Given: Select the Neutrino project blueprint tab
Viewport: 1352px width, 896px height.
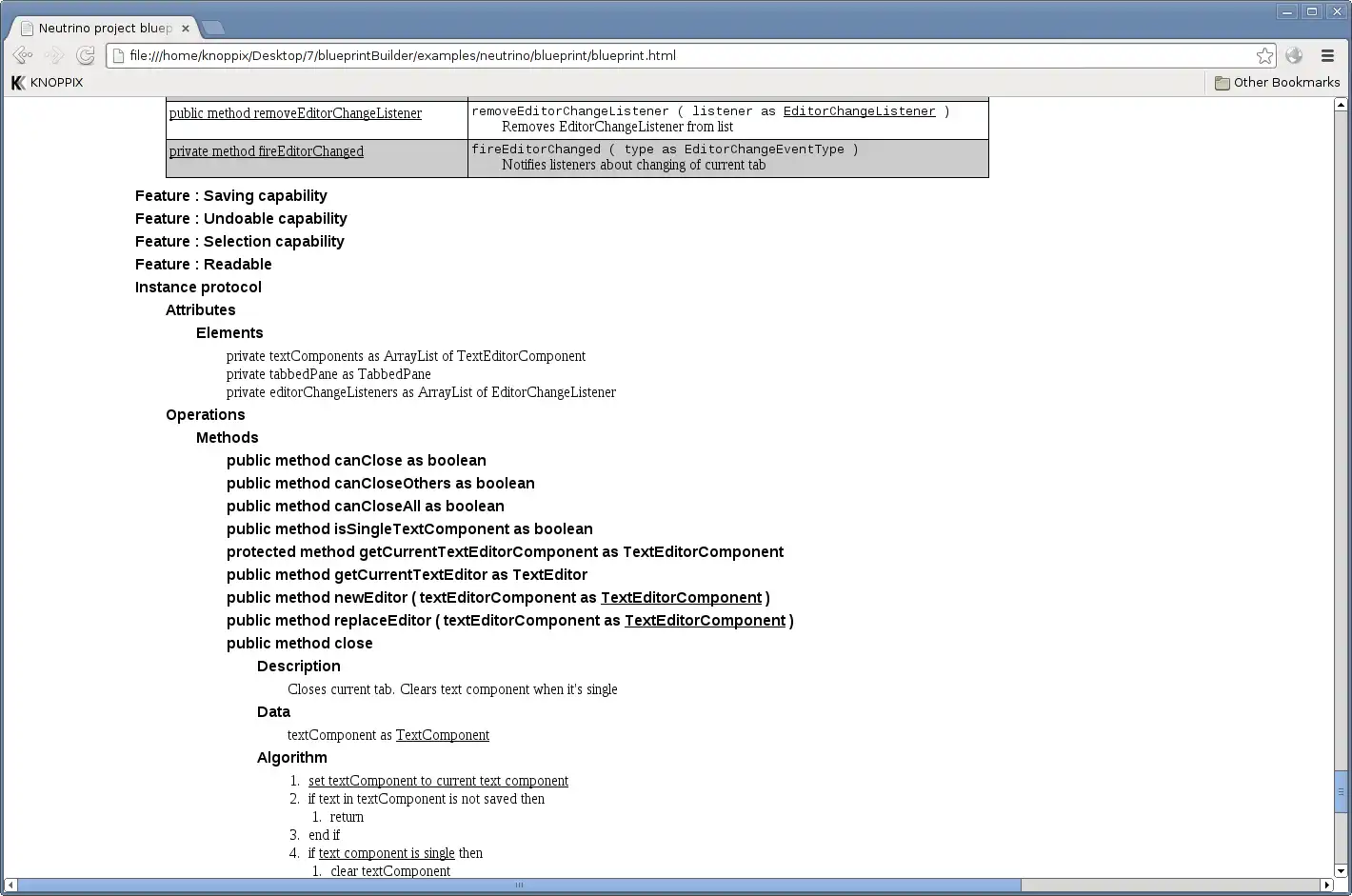Looking at the screenshot, I should pyautogui.click(x=105, y=29).
